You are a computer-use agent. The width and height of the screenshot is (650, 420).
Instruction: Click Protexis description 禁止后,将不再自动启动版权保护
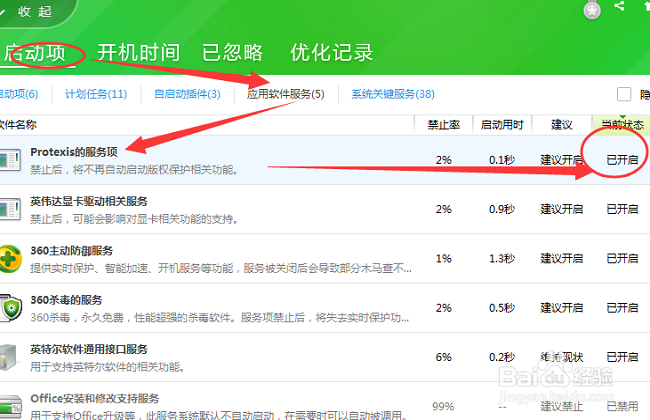(x=134, y=170)
